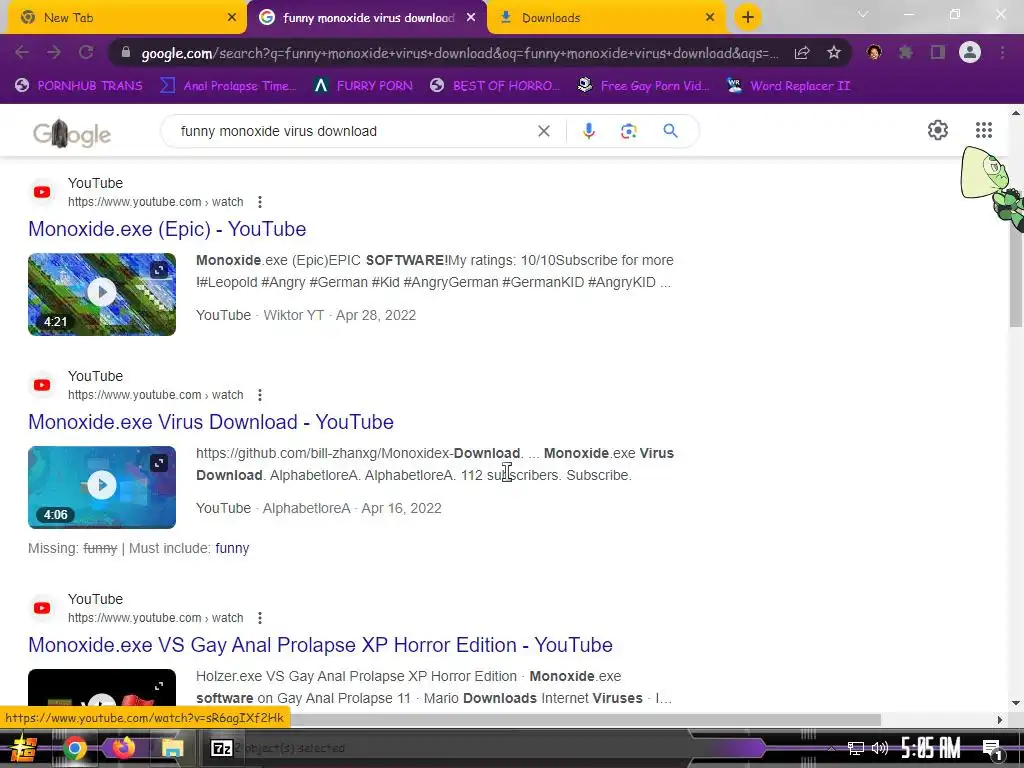Open the notification center icon

point(992,748)
